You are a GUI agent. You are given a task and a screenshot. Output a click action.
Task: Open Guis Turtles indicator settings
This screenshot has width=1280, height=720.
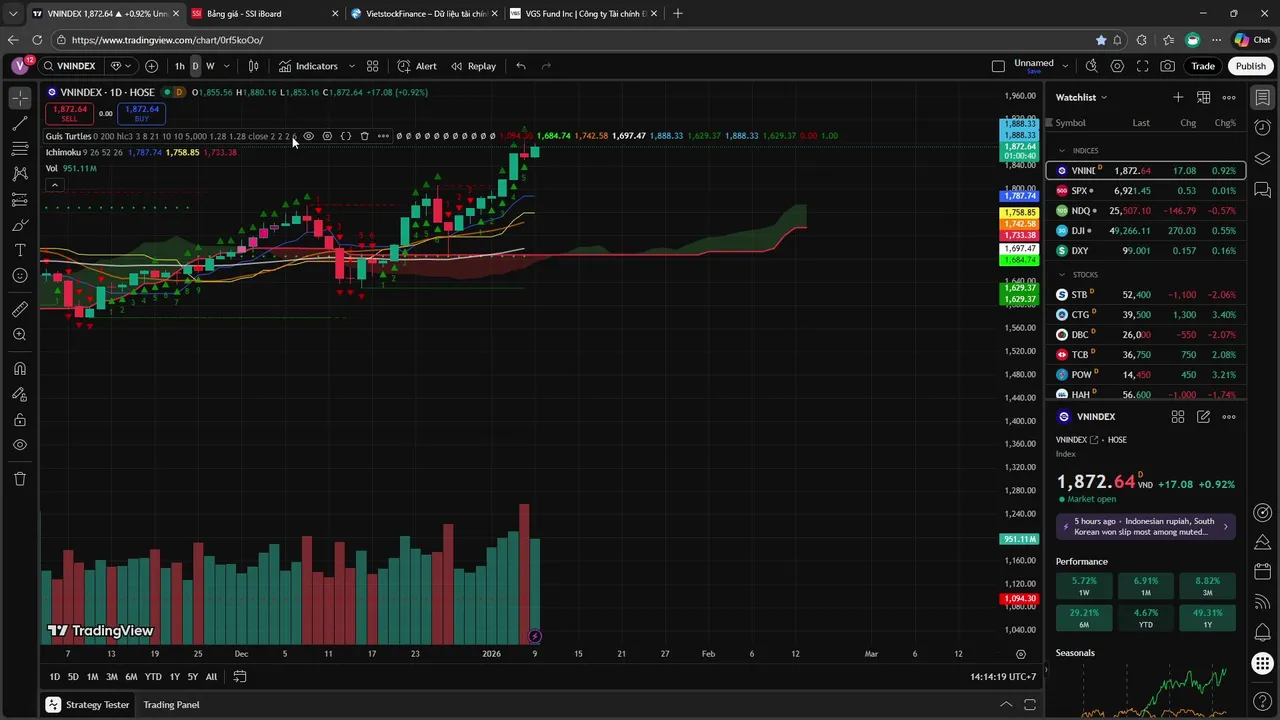pos(327,136)
